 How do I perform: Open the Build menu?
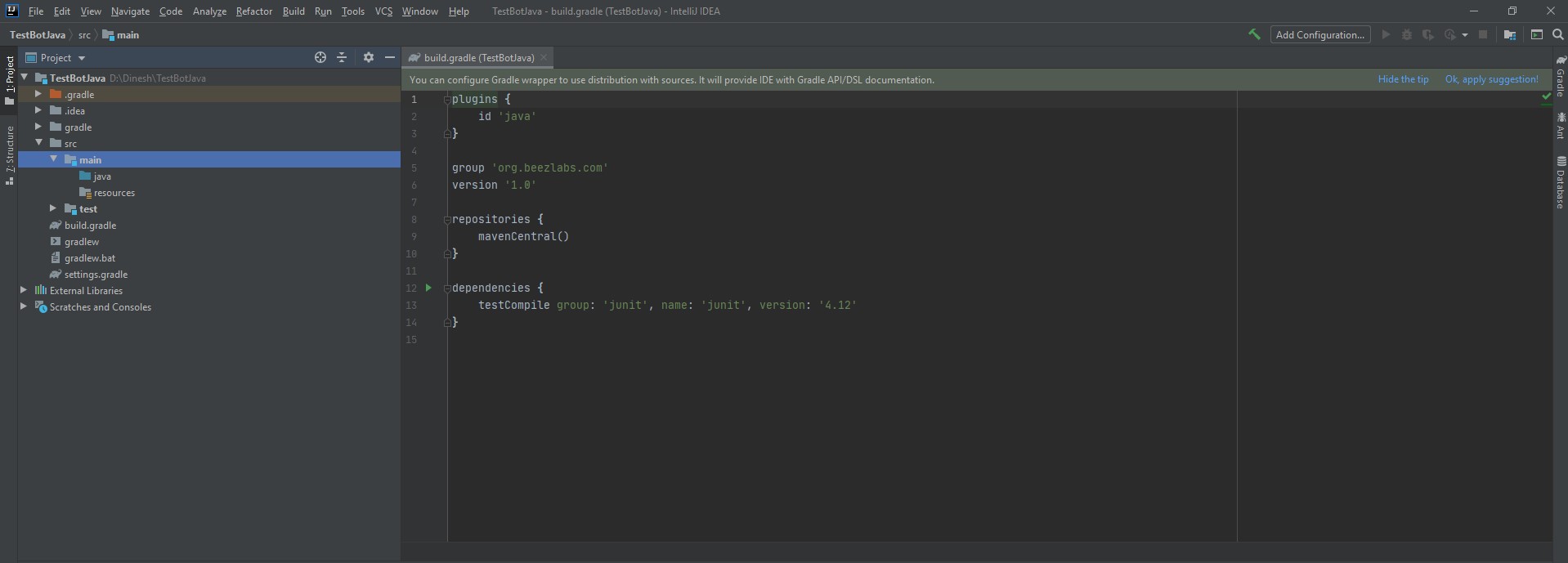pyautogui.click(x=293, y=11)
